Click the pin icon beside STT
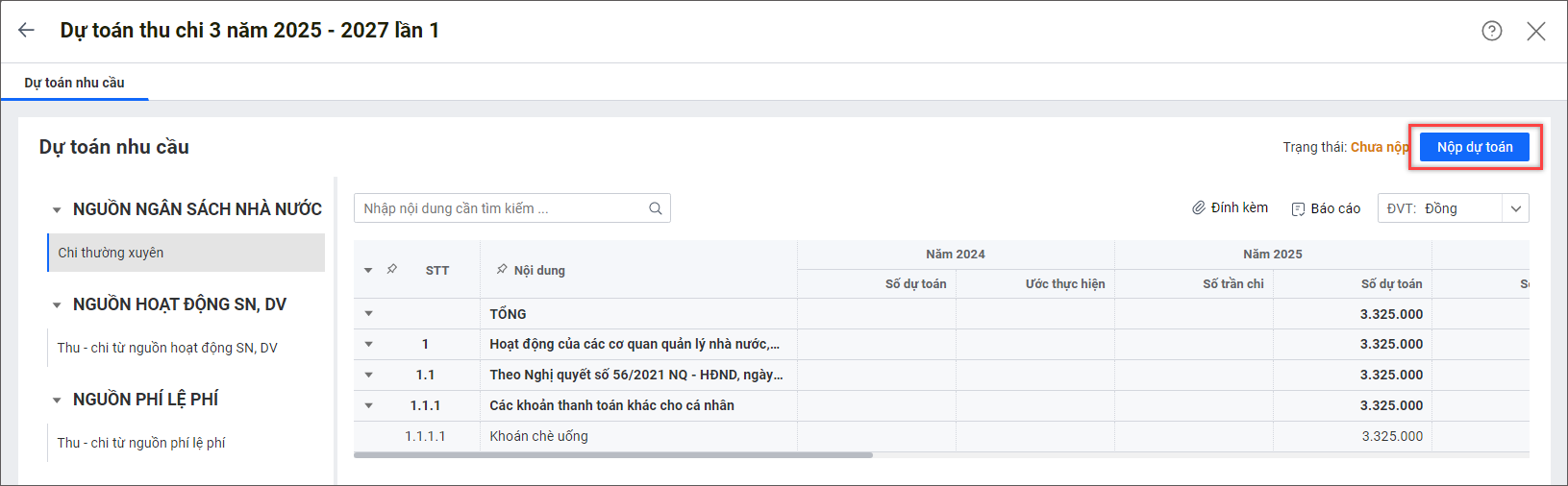 392,270
